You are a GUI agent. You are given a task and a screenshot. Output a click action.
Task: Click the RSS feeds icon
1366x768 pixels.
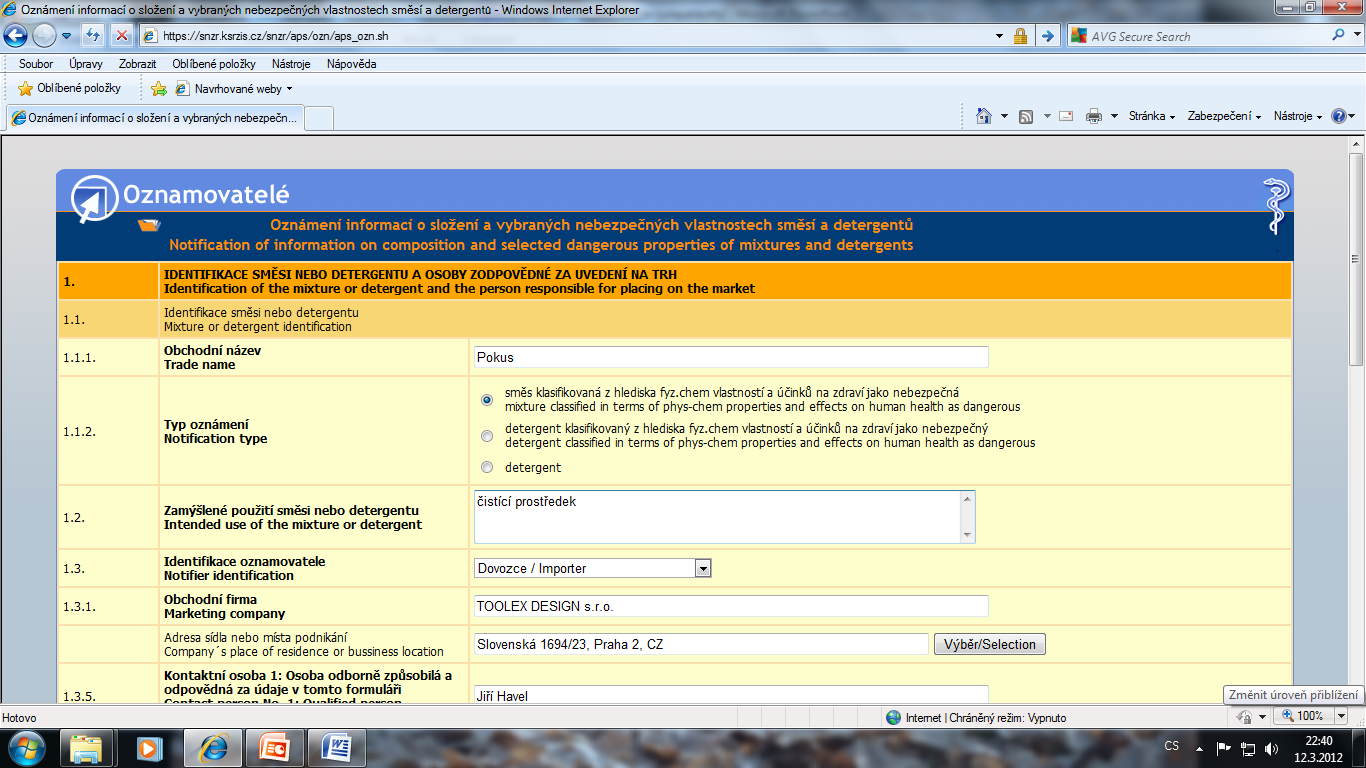[x=1026, y=116]
